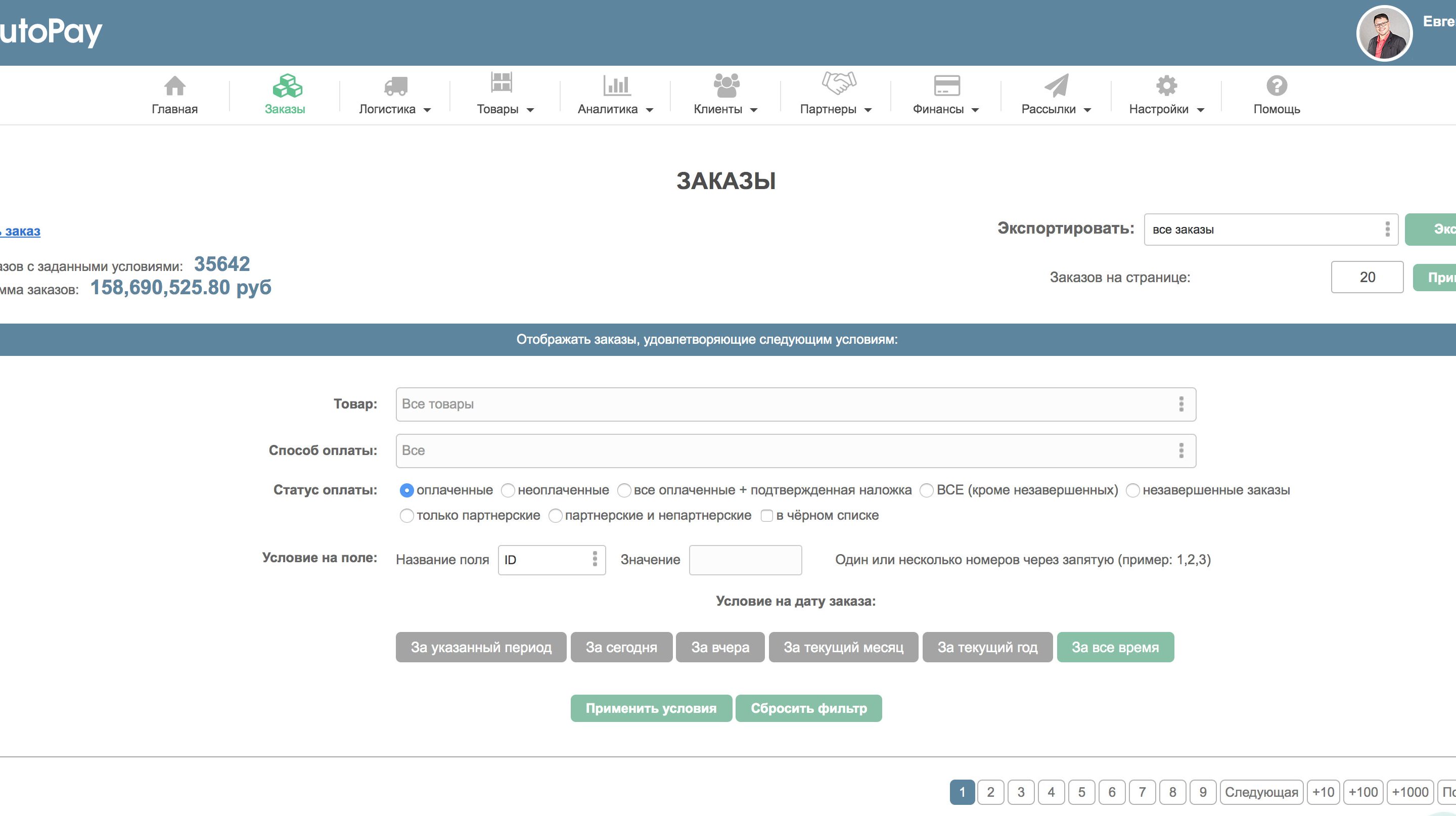Select только партнерские option
The width and height of the screenshot is (1456, 816).
(406, 515)
